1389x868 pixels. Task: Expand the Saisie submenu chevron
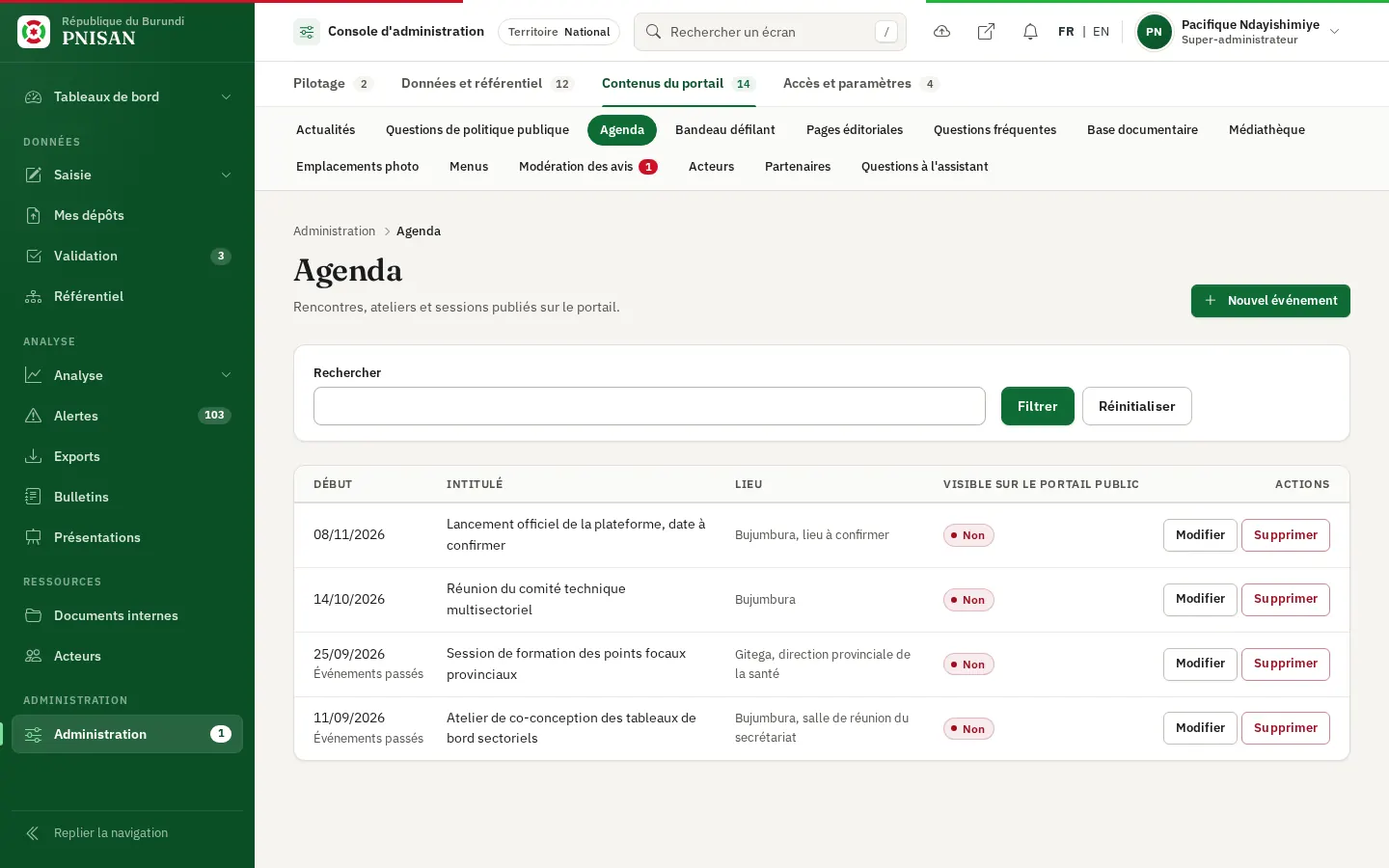coord(226,175)
